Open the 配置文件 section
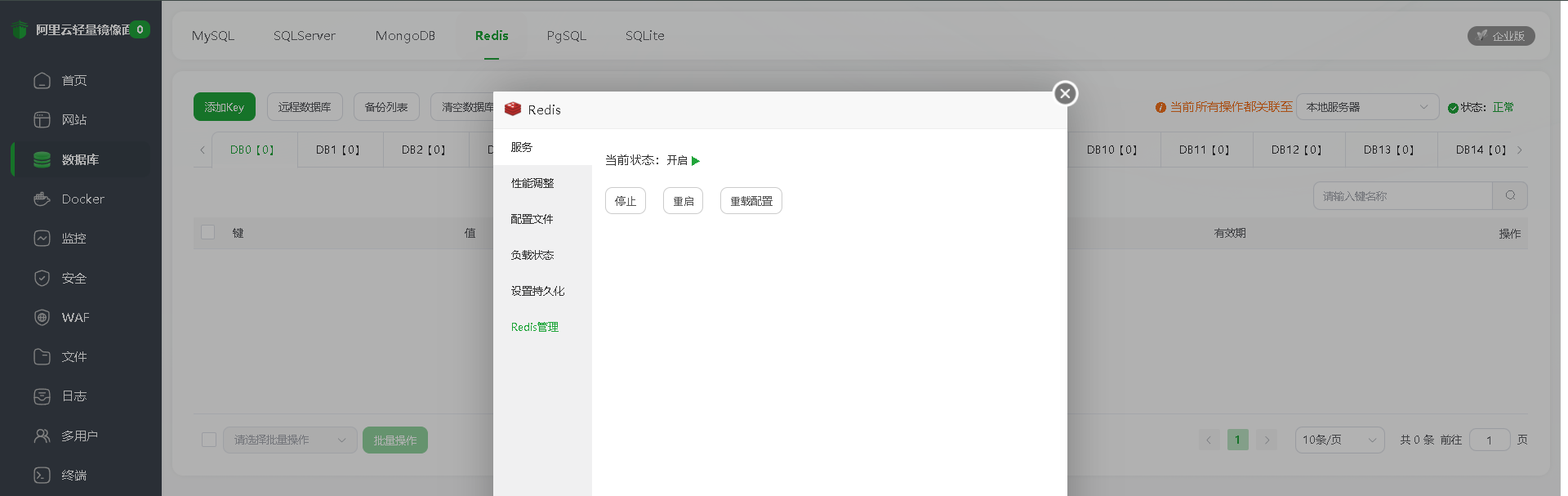Image resolution: width=1568 pixels, height=496 pixels. point(542,219)
